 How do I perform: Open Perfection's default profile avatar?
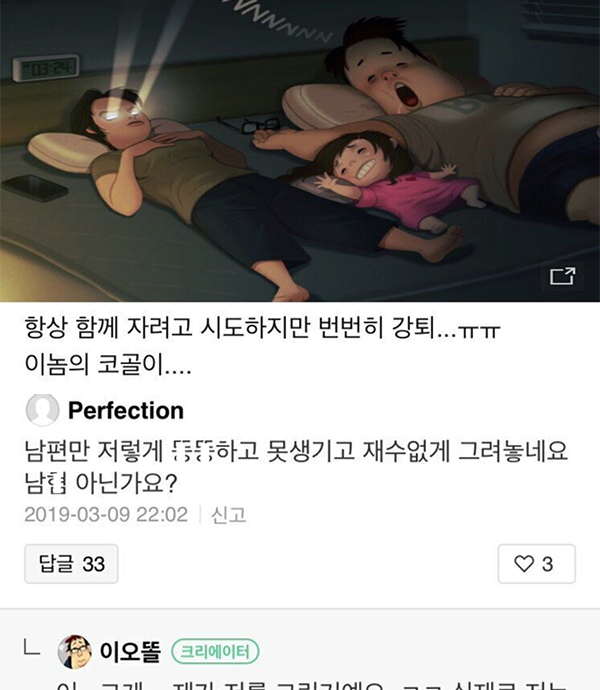(x=42, y=410)
